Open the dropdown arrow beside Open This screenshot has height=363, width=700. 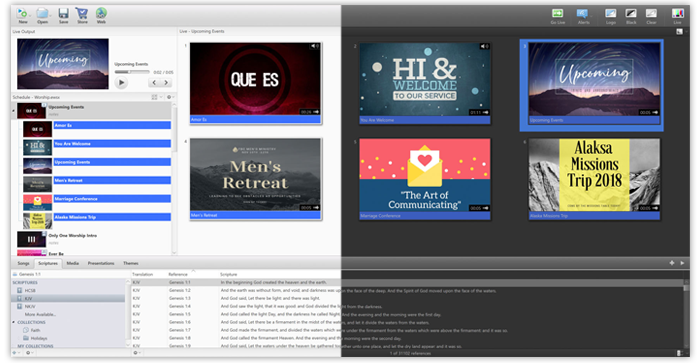pyautogui.click(x=50, y=15)
